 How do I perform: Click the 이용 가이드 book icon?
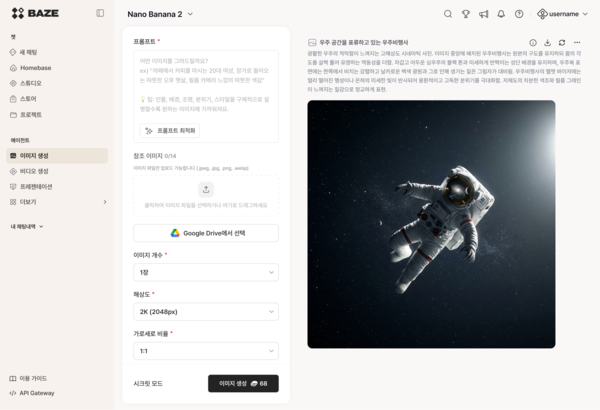(x=13, y=378)
